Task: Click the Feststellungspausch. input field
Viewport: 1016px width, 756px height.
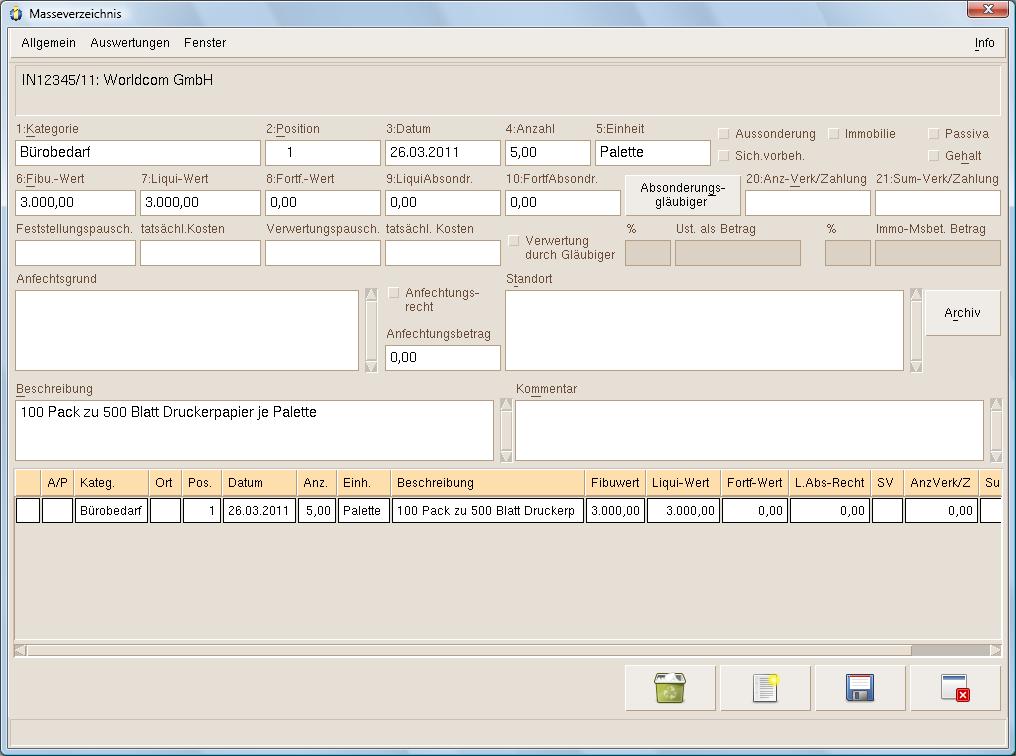Action: click(75, 253)
